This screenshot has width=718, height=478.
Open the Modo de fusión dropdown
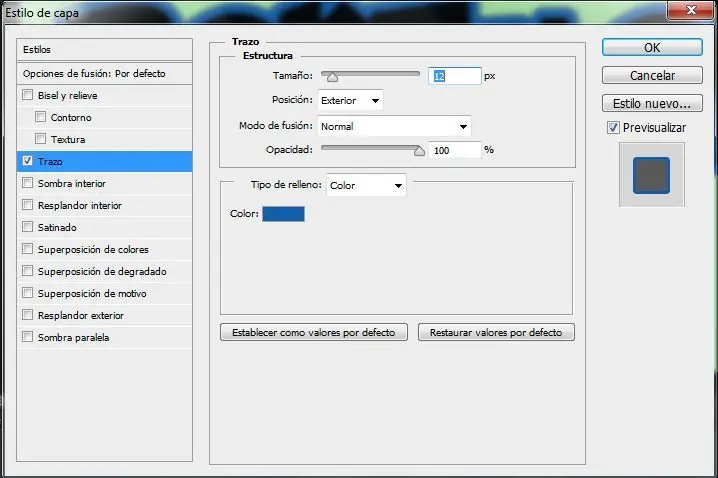[x=394, y=126]
